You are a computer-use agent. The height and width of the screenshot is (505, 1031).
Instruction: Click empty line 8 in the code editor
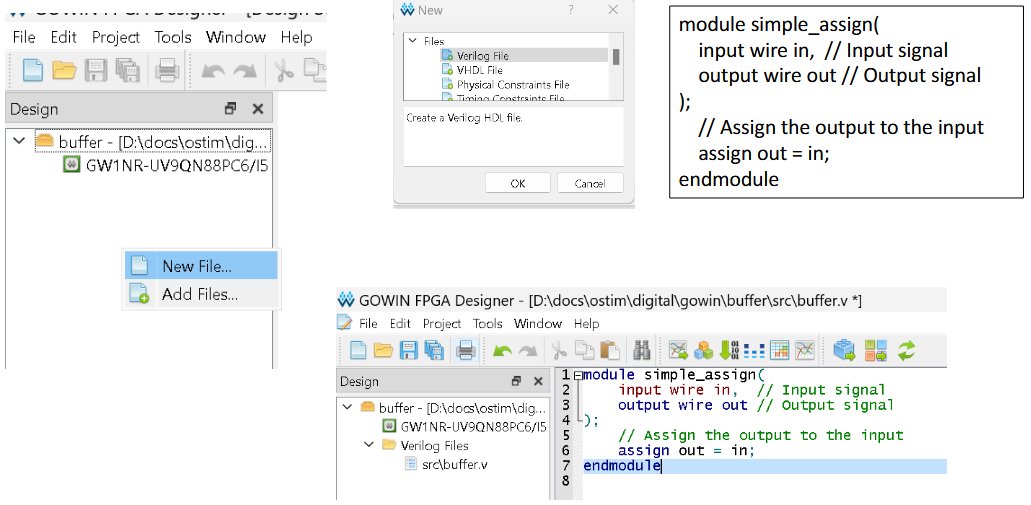point(765,481)
